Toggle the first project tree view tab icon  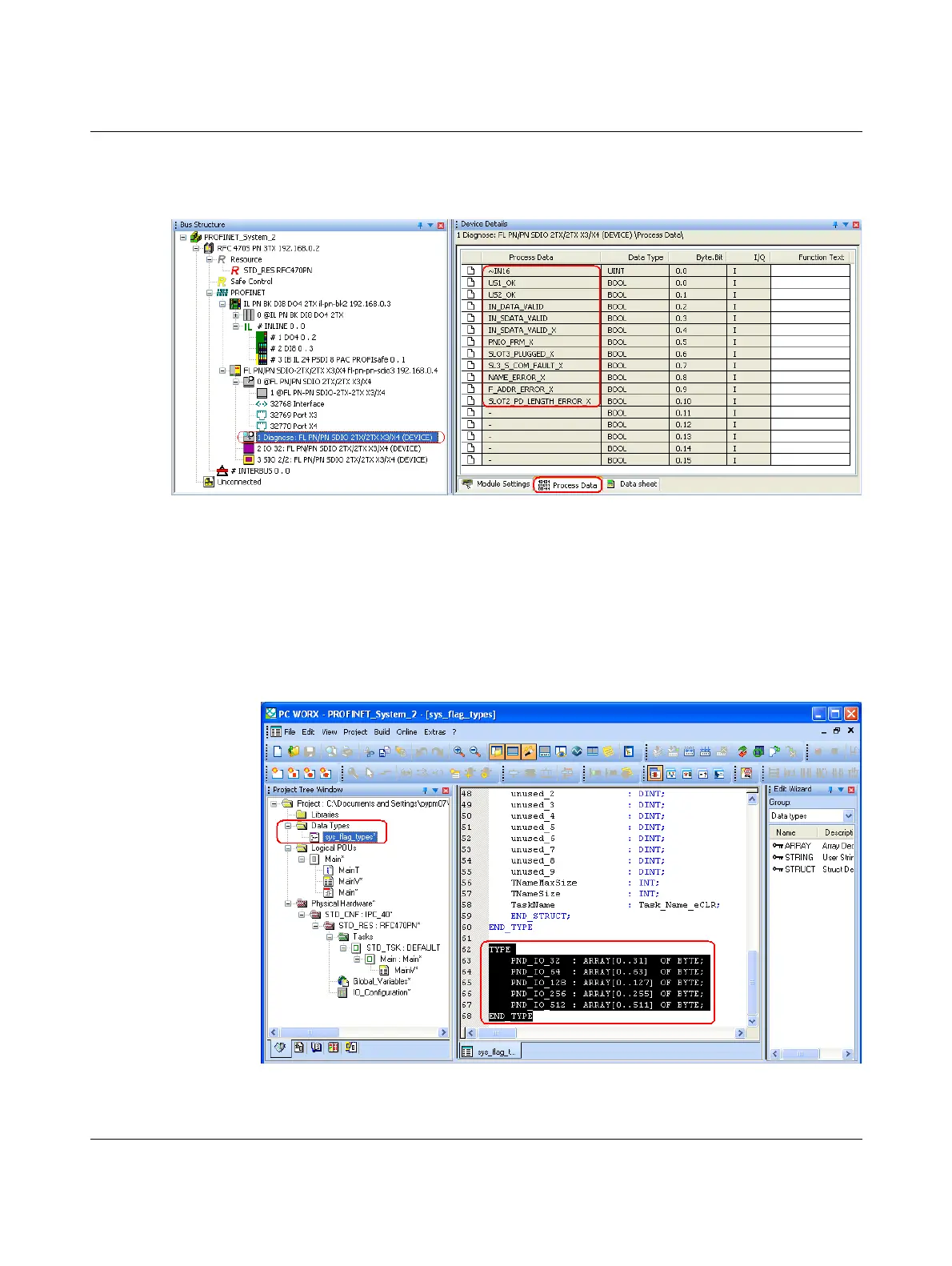[x=280, y=1047]
